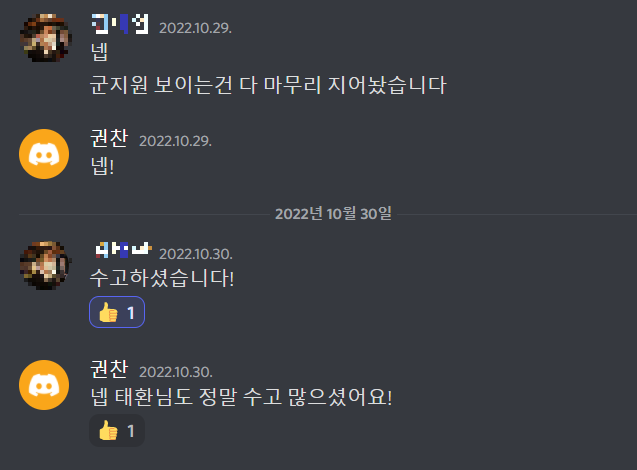Click the pixelated username on the 2022.10.30 message

click(x=123, y=250)
